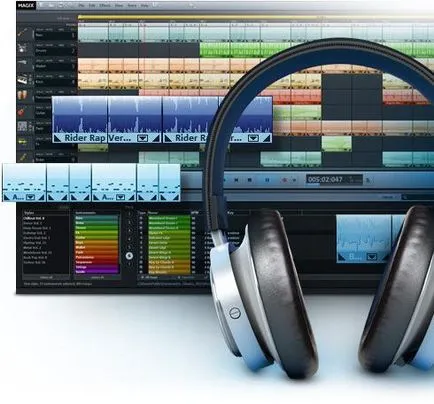Image resolution: width=434 pixels, height=404 pixels.
Task: Select the MAGIX logo in title bar
Action: [x=26, y=5]
